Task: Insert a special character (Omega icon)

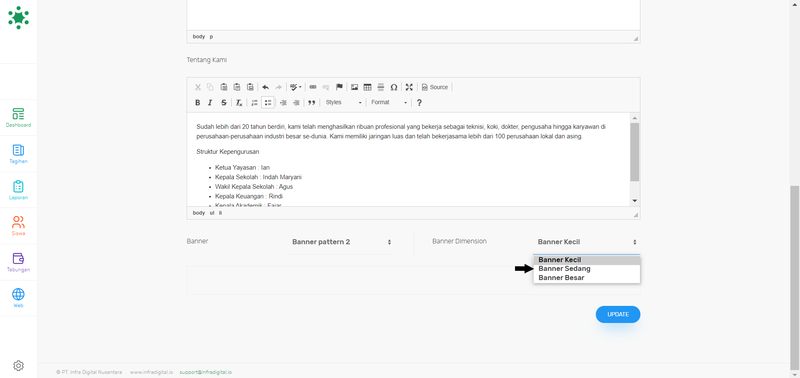Action: pos(394,87)
